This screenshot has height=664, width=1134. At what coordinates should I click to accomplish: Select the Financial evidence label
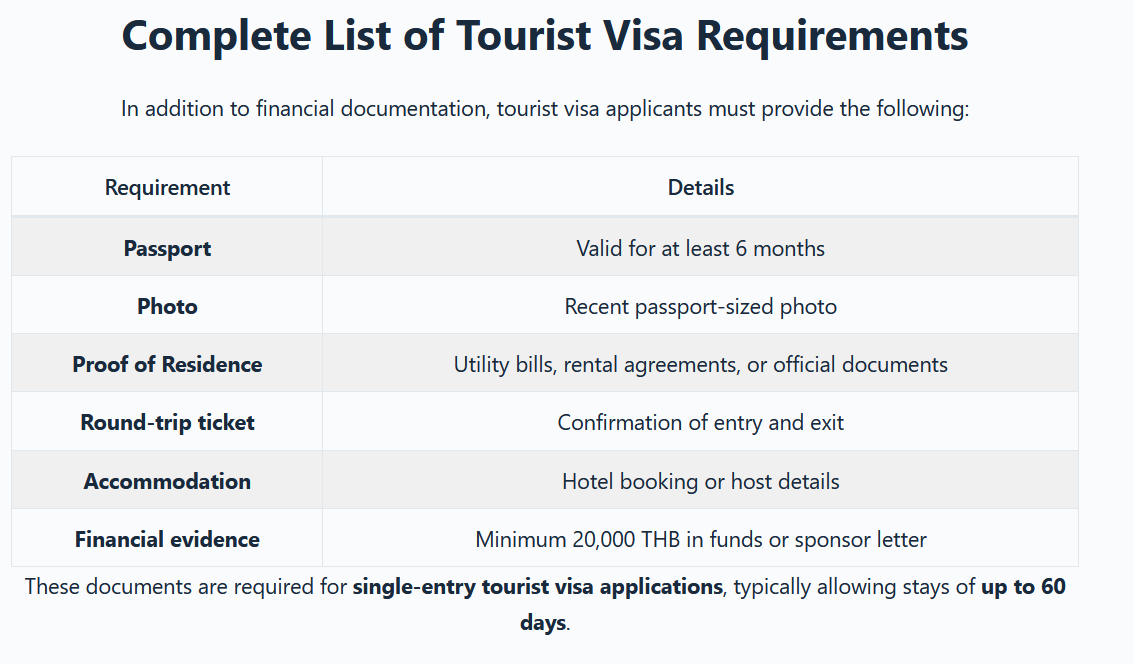[167, 539]
